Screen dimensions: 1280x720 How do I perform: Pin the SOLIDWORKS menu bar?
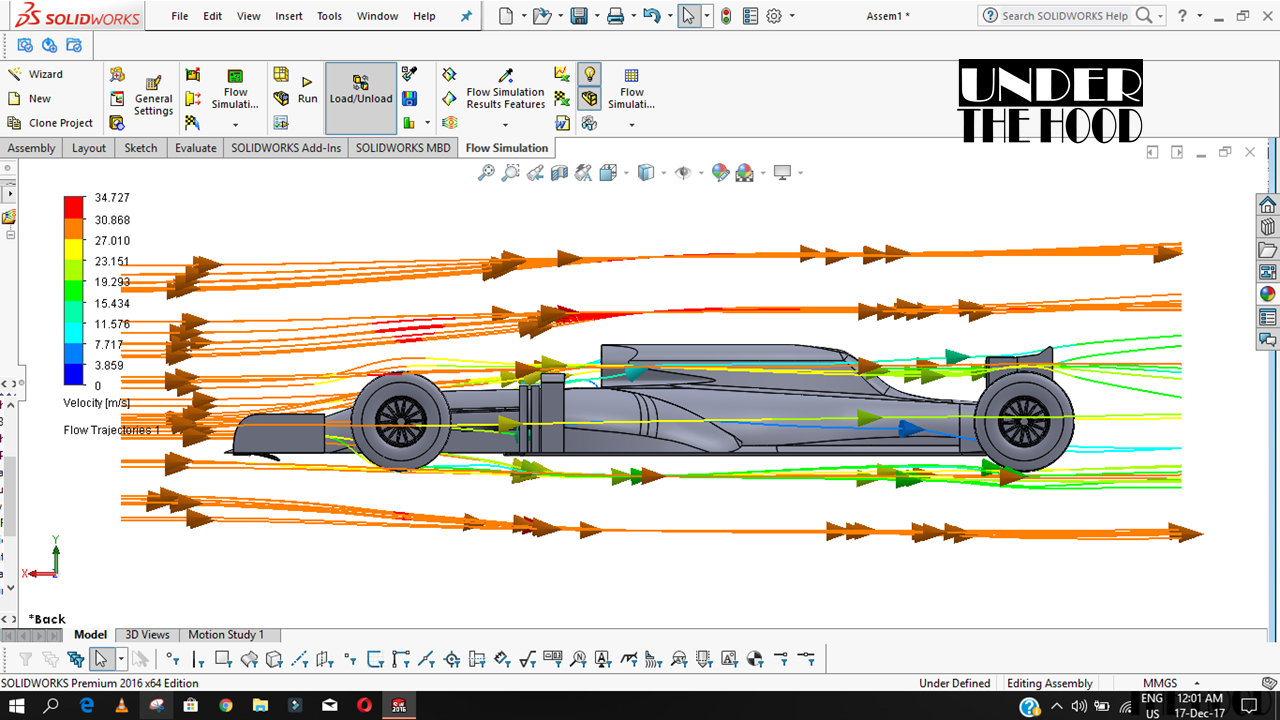click(x=466, y=16)
